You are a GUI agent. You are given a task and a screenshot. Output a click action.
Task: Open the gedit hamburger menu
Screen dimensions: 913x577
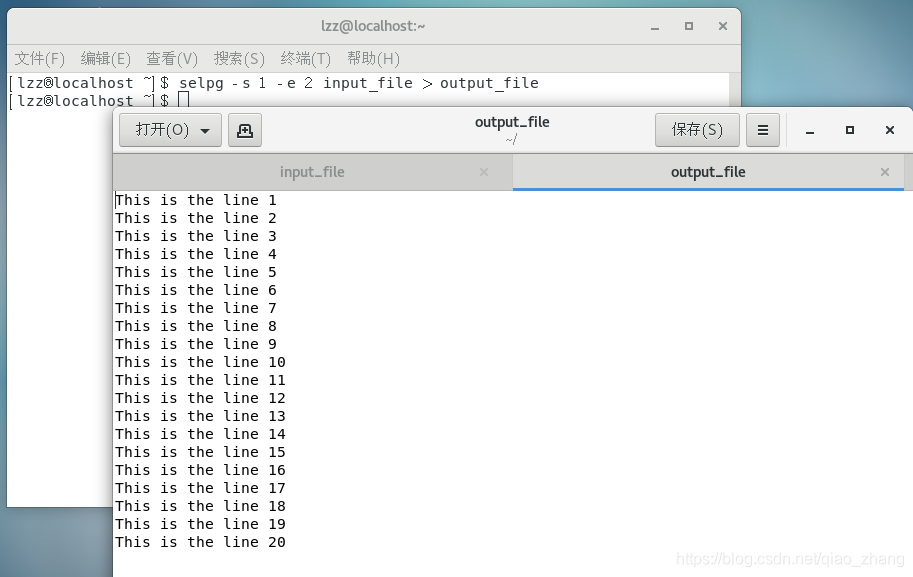(x=763, y=130)
